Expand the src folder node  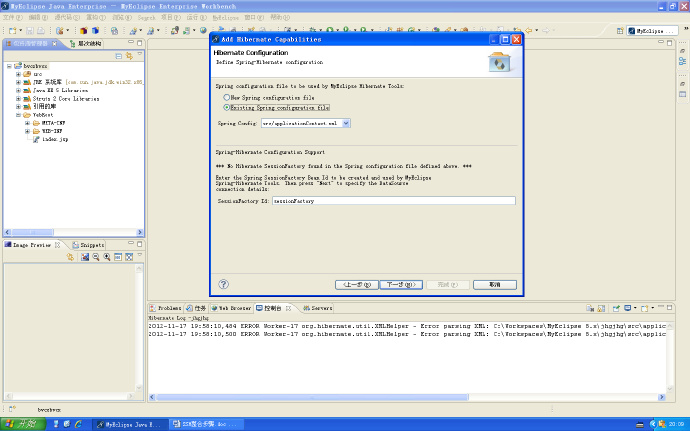(x=18, y=74)
